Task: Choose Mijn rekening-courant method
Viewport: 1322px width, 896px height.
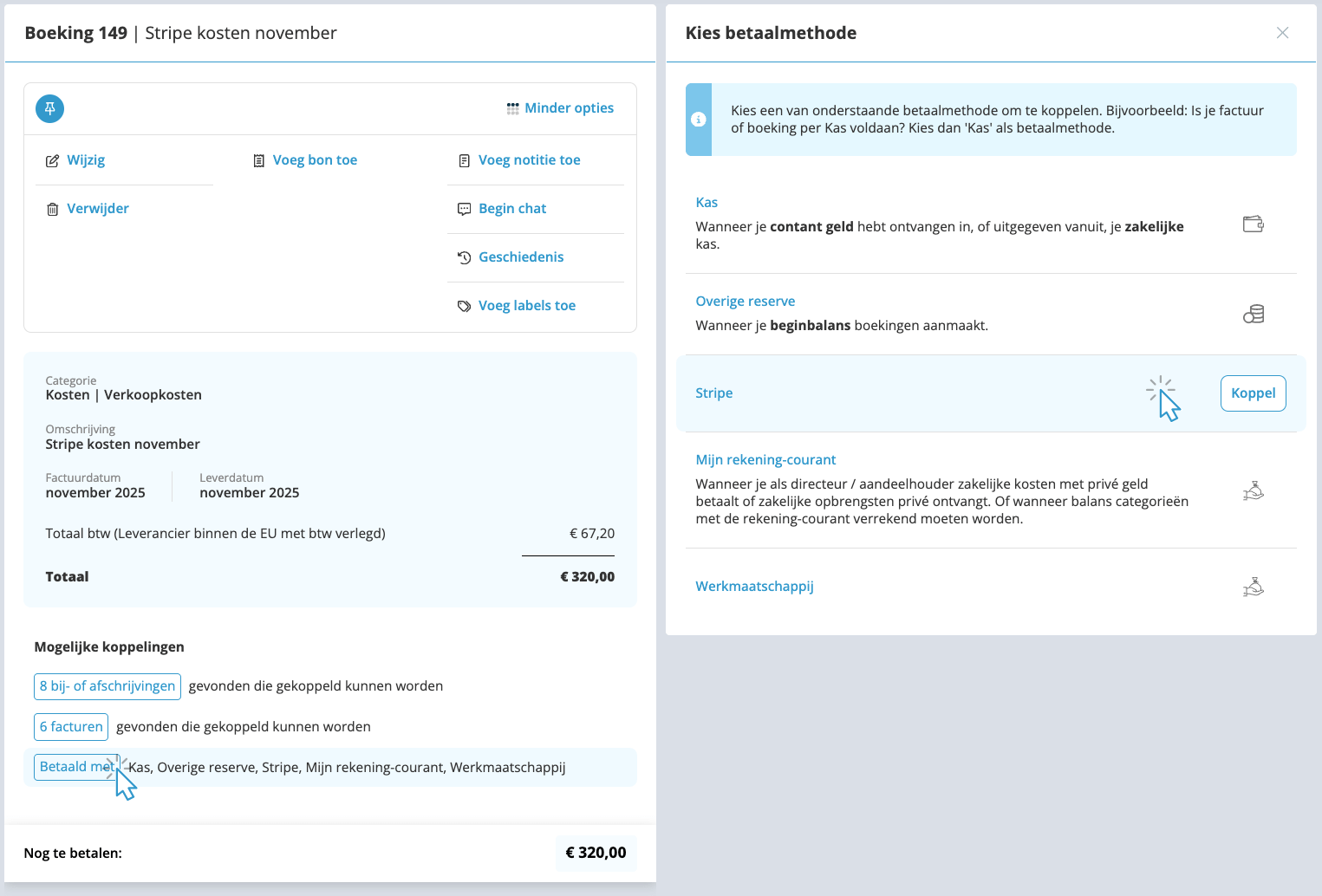Action: [x=765, y=460]
